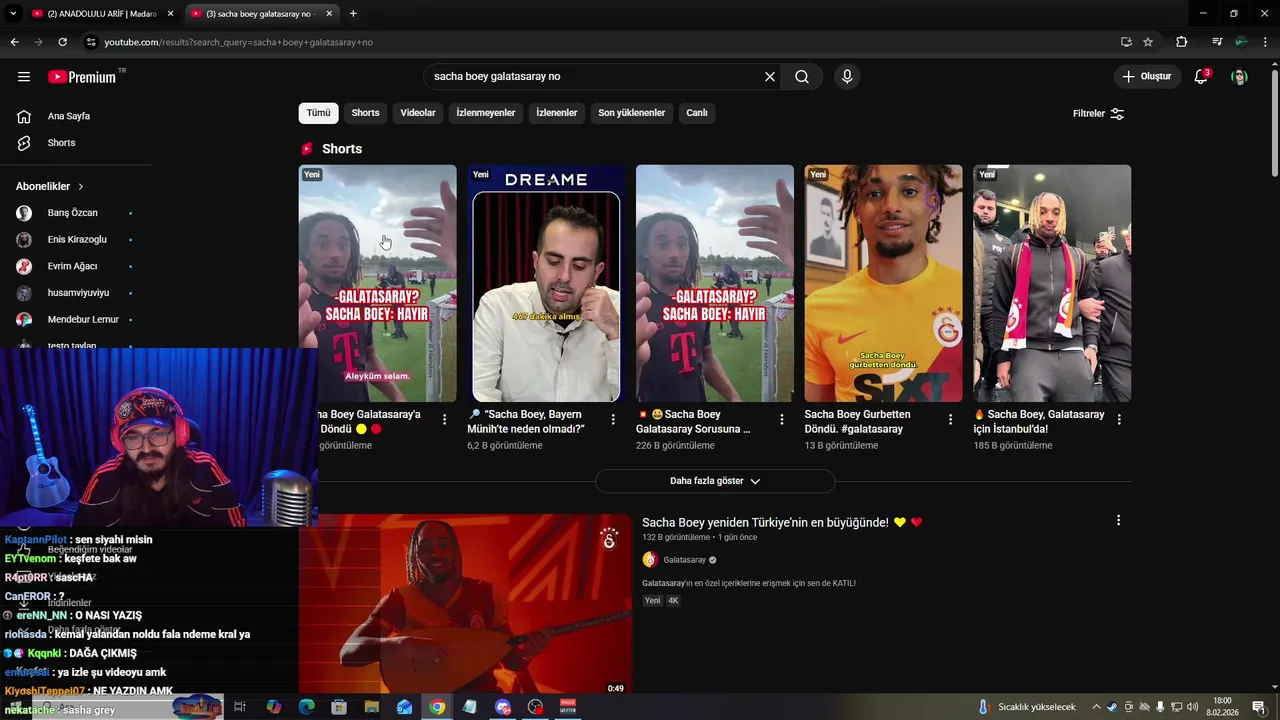Image resolution: width=1280 pixels, height=720 pixels.
Task: Open the account avatar menu
Action: (1239, 77)
